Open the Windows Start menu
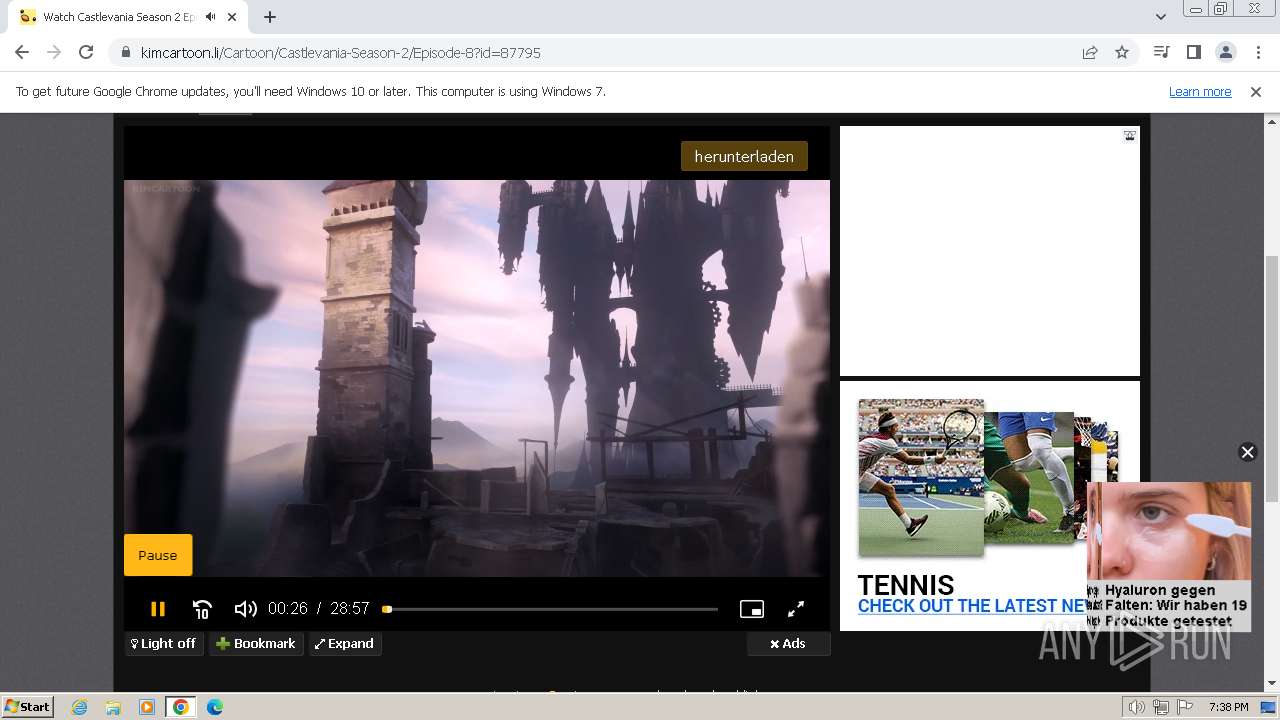 pyautogui.click(x=27, y=706)
